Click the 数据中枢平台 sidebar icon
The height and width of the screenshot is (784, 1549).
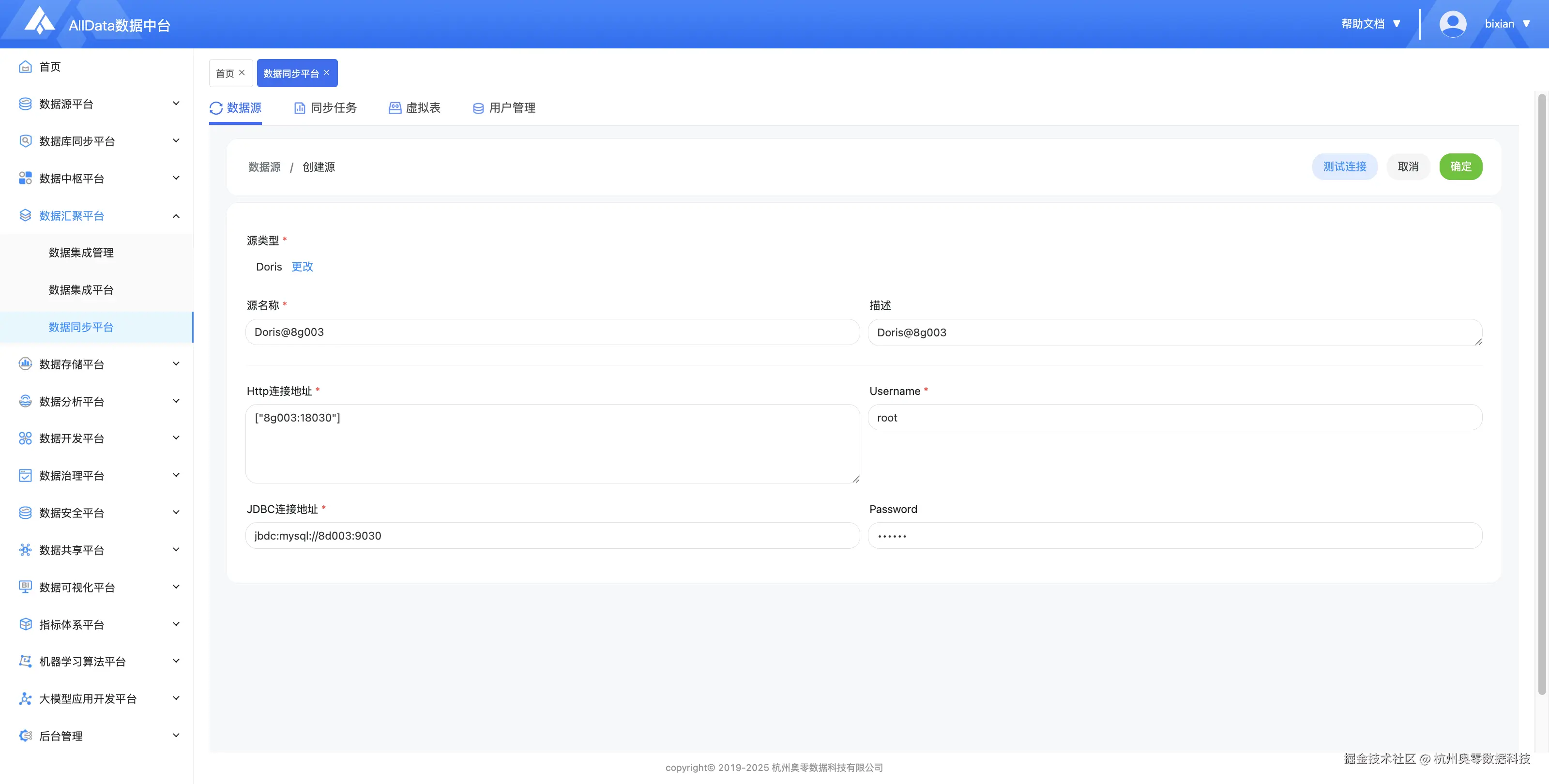pyautogui.click(x=25, y=178)
